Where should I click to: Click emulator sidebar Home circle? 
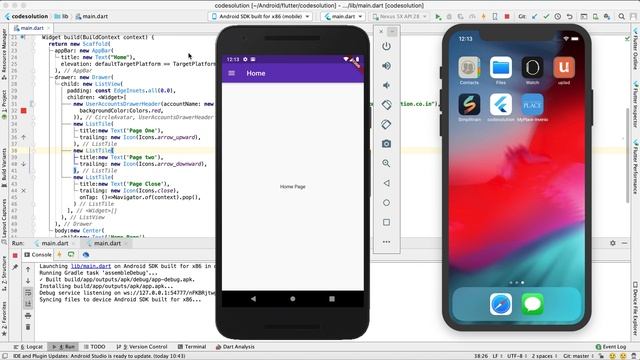386,203
